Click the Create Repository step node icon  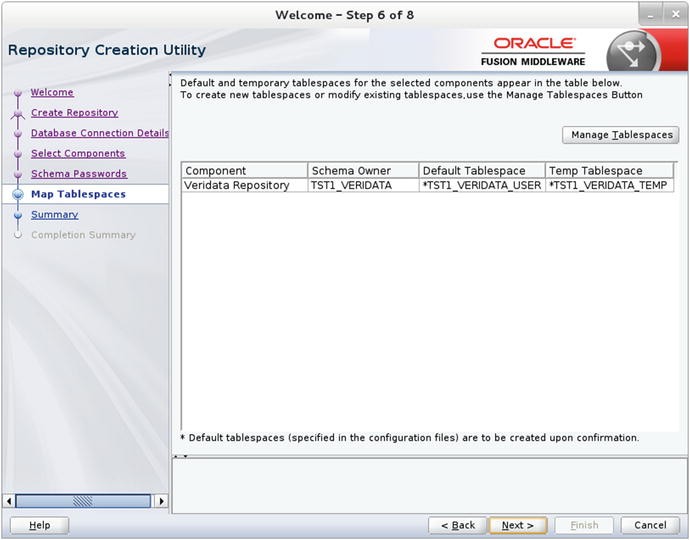[18, 114]
